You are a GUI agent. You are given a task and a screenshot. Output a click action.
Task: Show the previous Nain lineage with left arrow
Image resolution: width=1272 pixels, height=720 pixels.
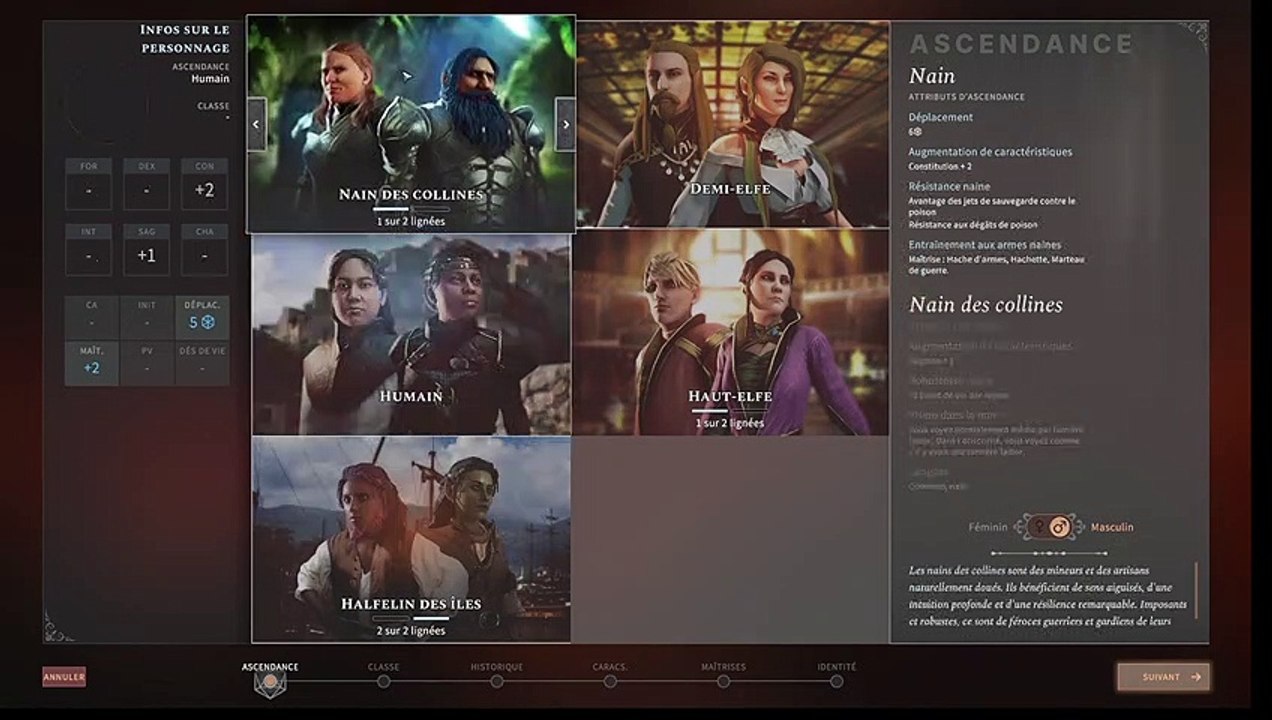[256, 124]
